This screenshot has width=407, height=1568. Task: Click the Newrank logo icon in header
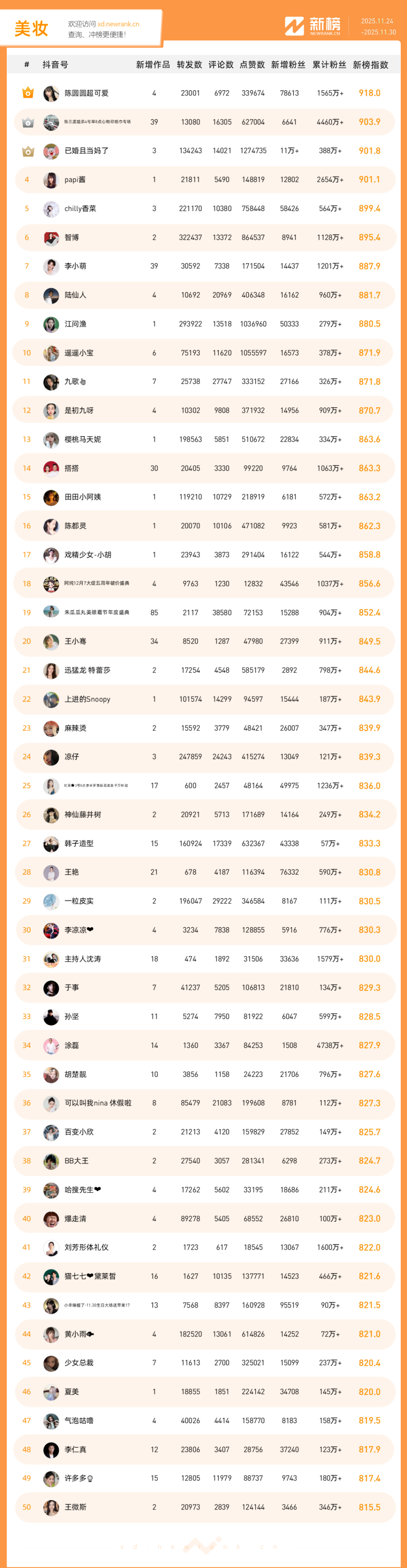click(294, 26)
